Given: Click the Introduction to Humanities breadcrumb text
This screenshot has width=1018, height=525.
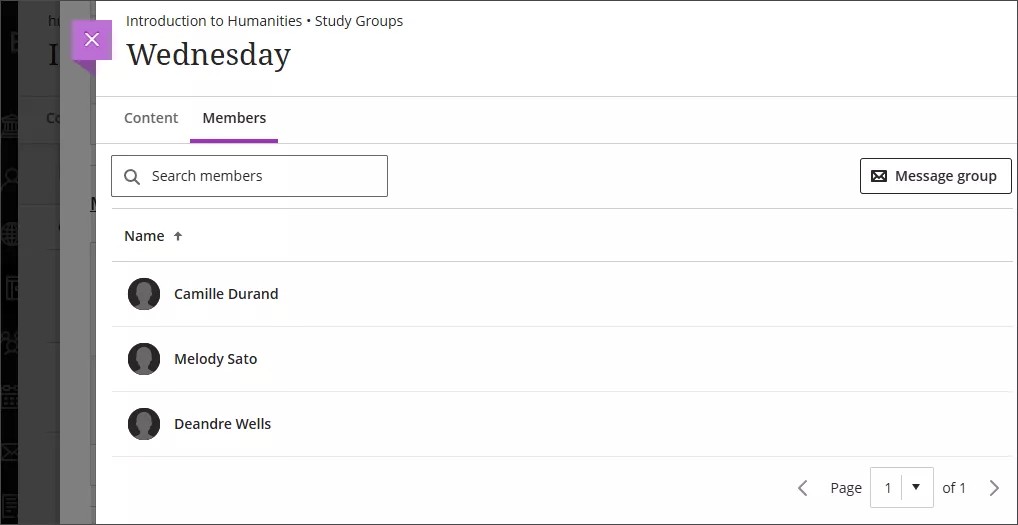Looking at the screenshot, I should coord(214,21).
